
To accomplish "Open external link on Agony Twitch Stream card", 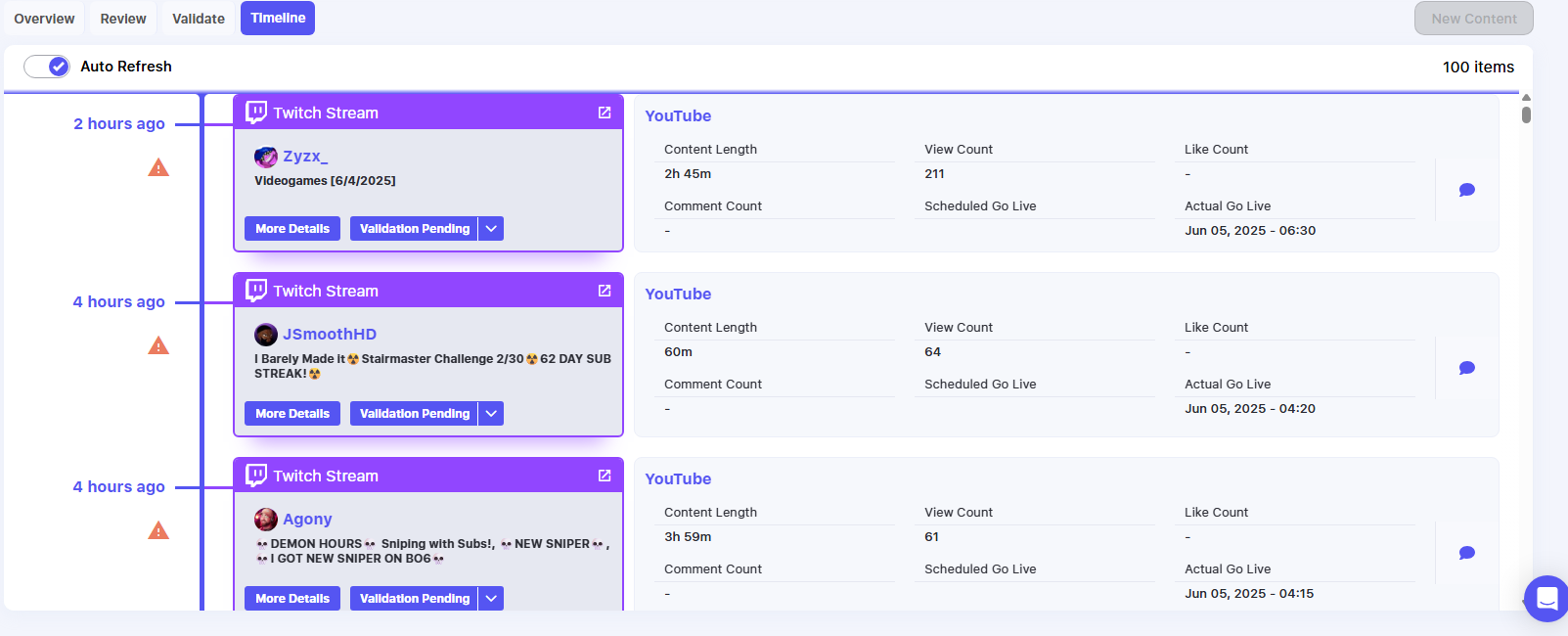I will [605, 476].
